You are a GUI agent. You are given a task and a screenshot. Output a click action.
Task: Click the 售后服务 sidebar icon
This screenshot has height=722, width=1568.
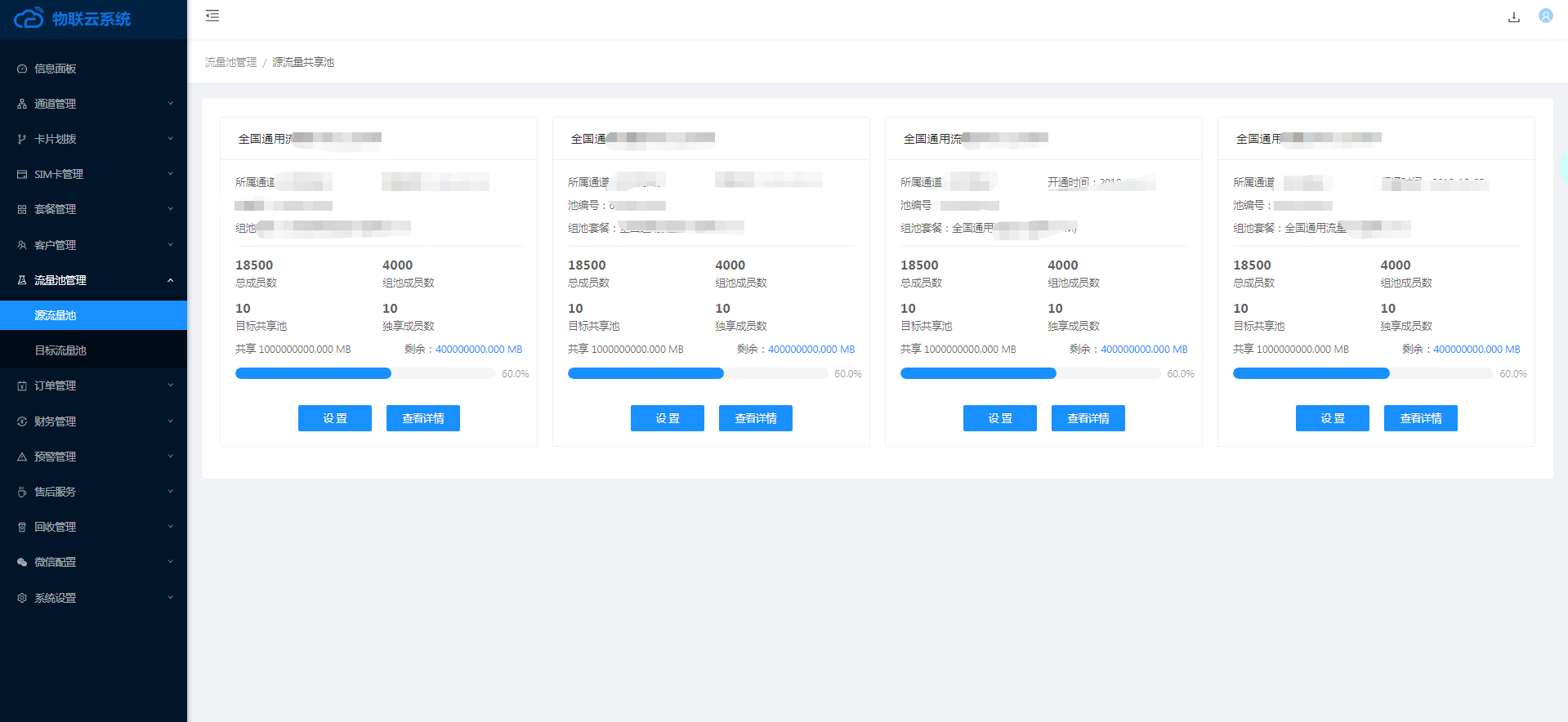tap(22, 492)
